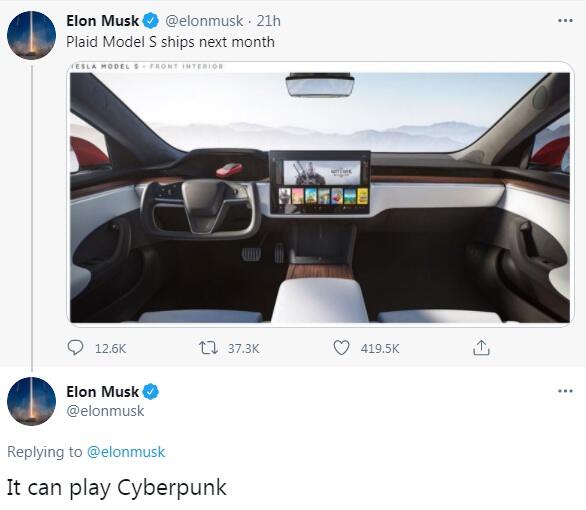Viewport: 586px width, 510px height.
Task: Click the retweet icon showing 37.3K
Action: pos(208,348)
